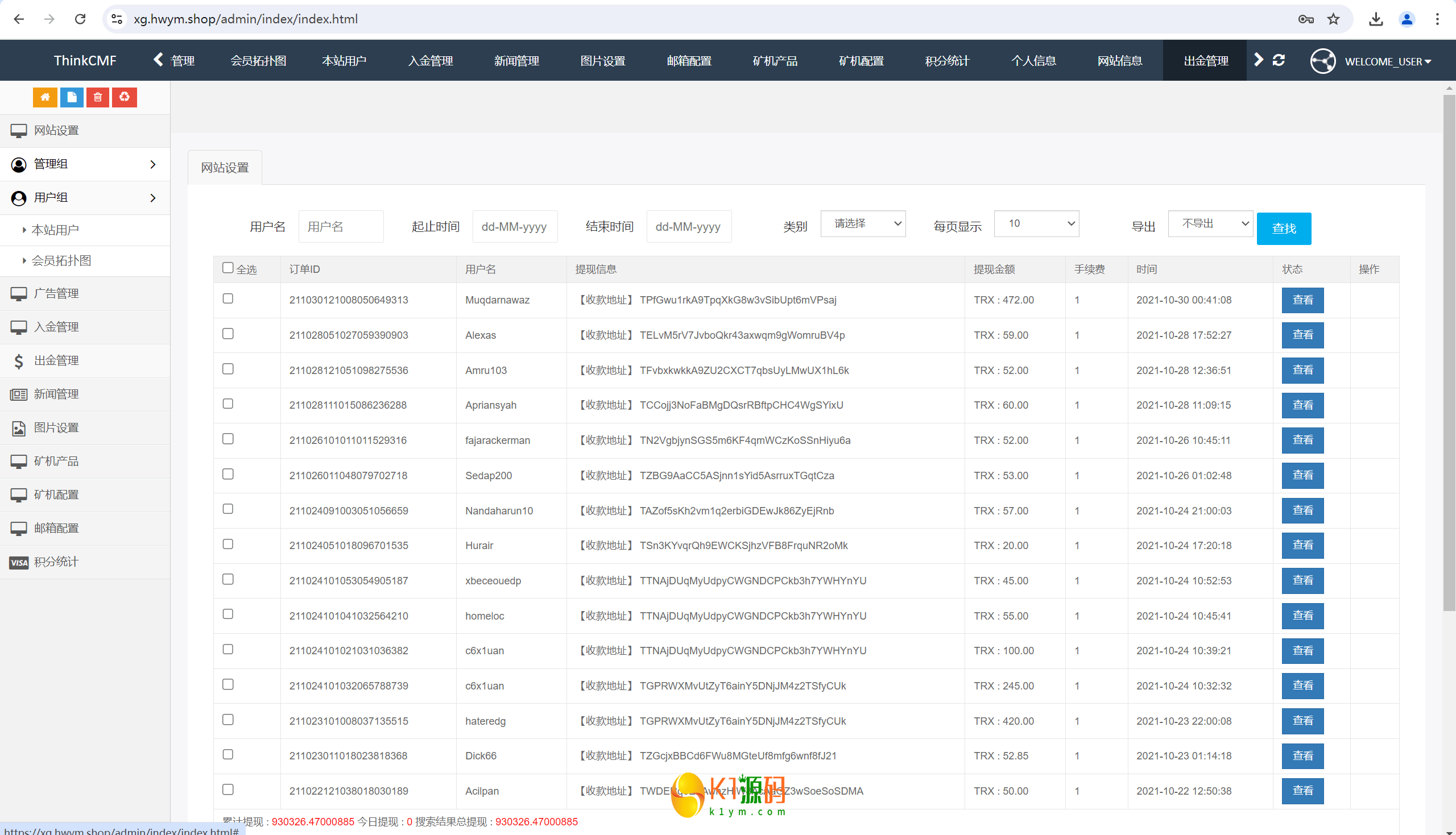The image size is (1456, 835).
Task: Click the red recycle icon button
Action: coord(125,97)
